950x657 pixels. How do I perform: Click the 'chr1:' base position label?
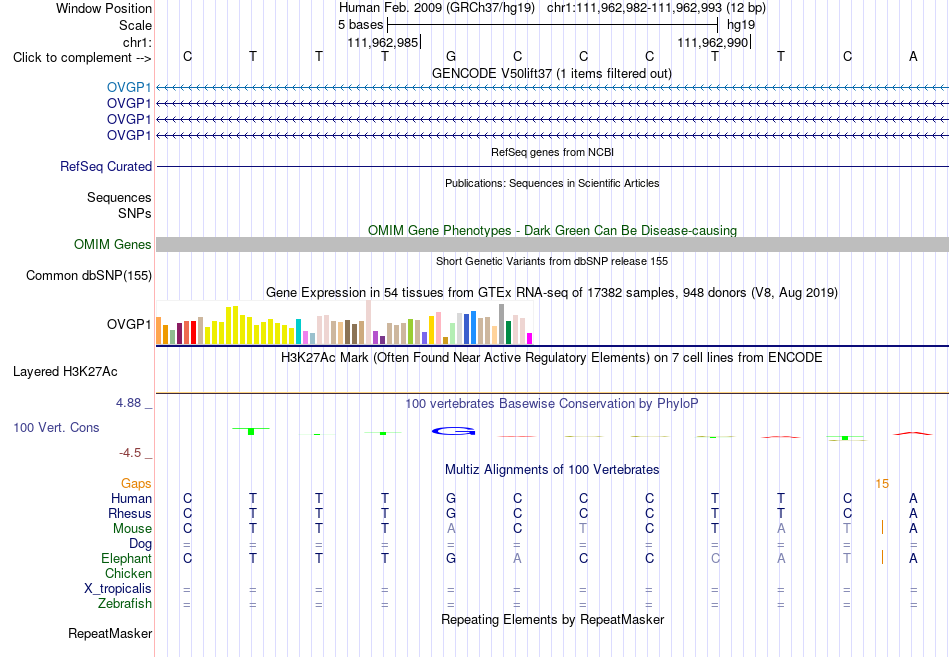(138, 42)
